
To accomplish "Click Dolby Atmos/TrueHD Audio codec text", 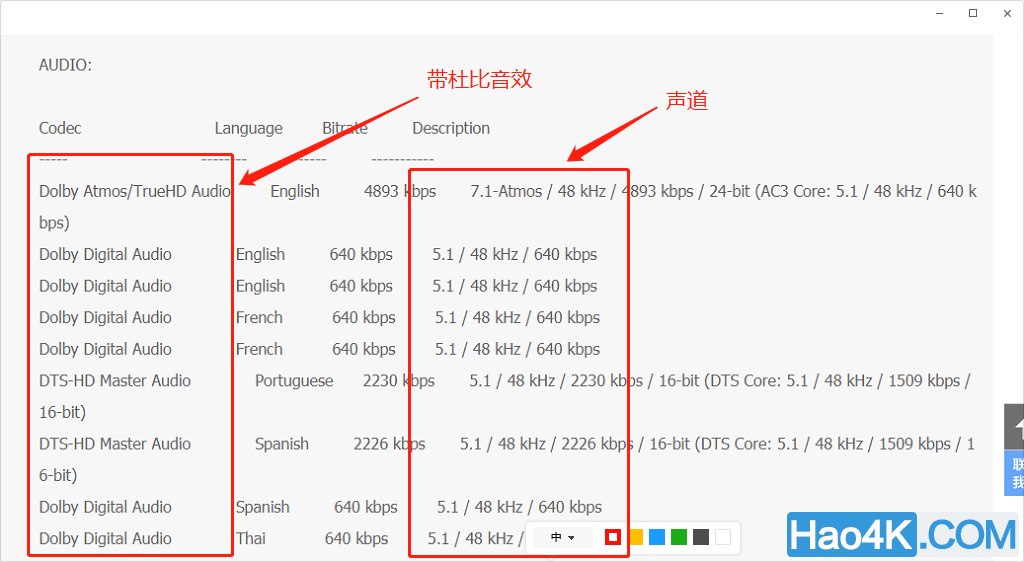I will point(135,191).
